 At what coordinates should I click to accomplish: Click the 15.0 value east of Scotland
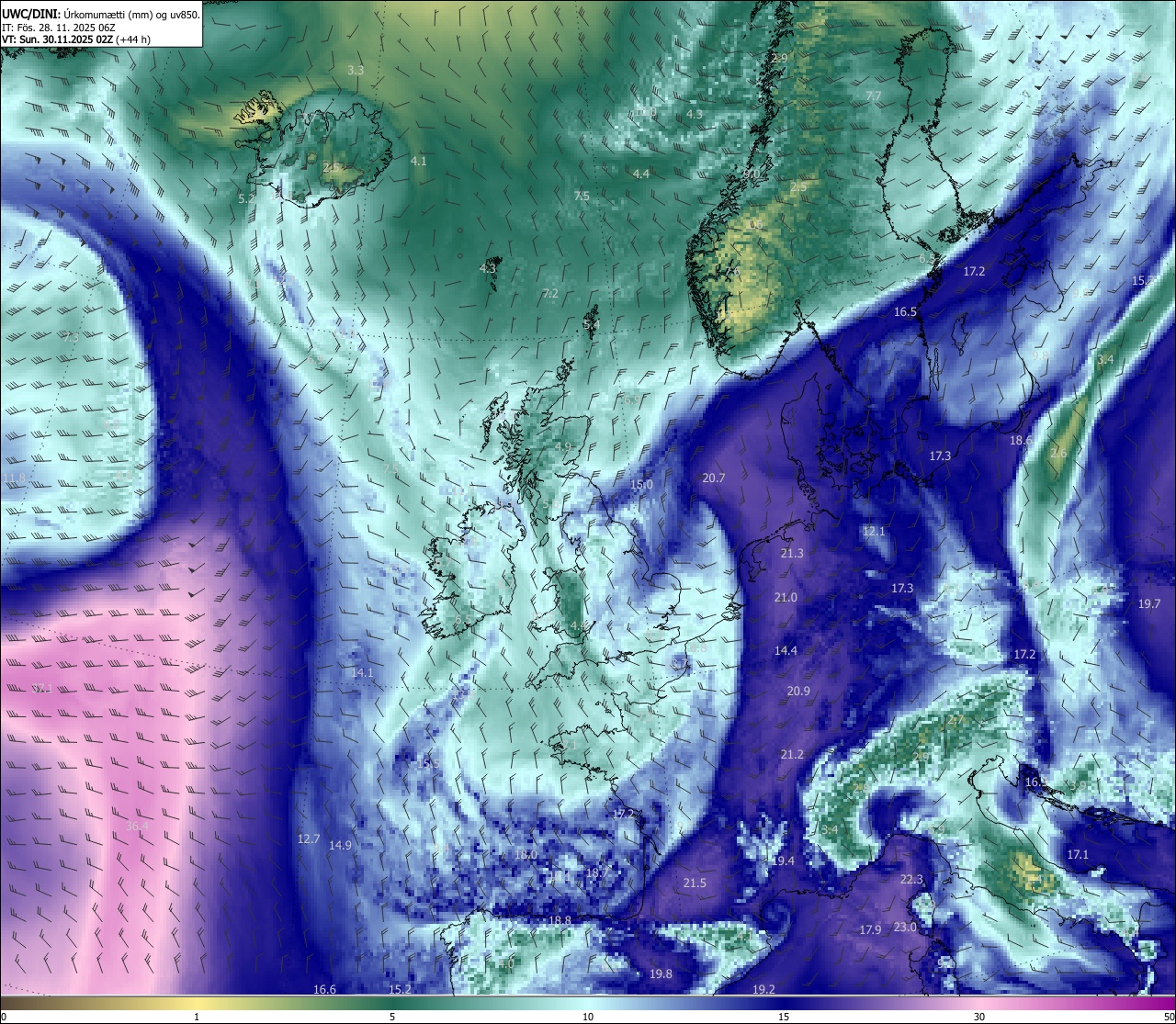tap(641, 485)
